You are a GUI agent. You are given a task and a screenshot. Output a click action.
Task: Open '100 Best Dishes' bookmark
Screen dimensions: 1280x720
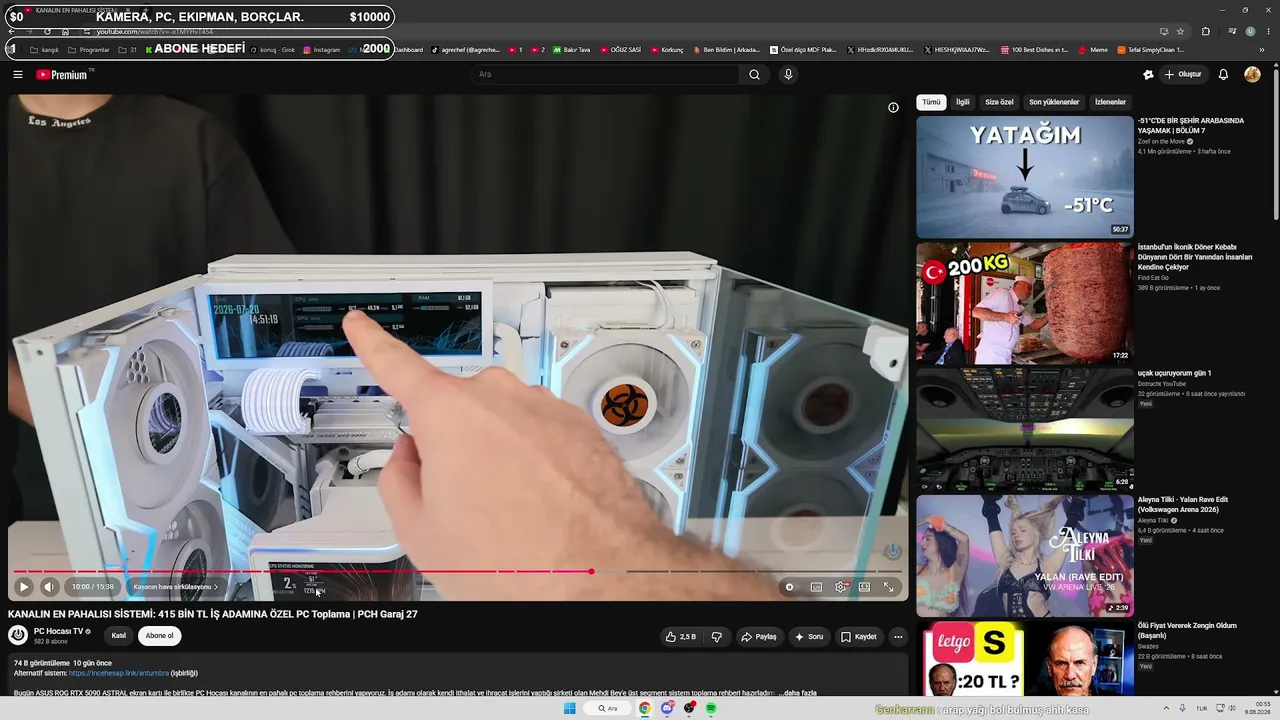1033,50
